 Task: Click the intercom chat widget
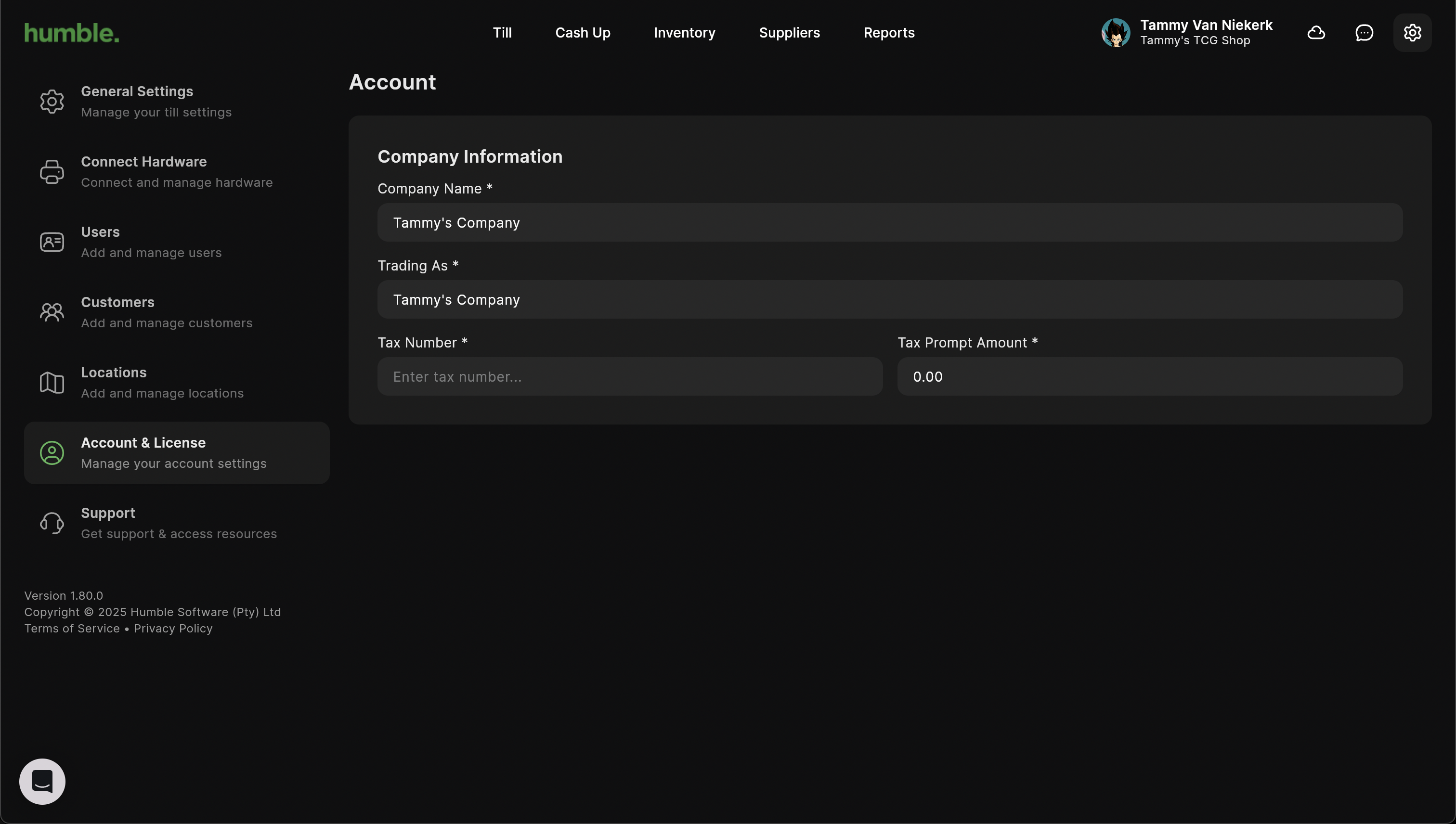[x=42, y=781]
